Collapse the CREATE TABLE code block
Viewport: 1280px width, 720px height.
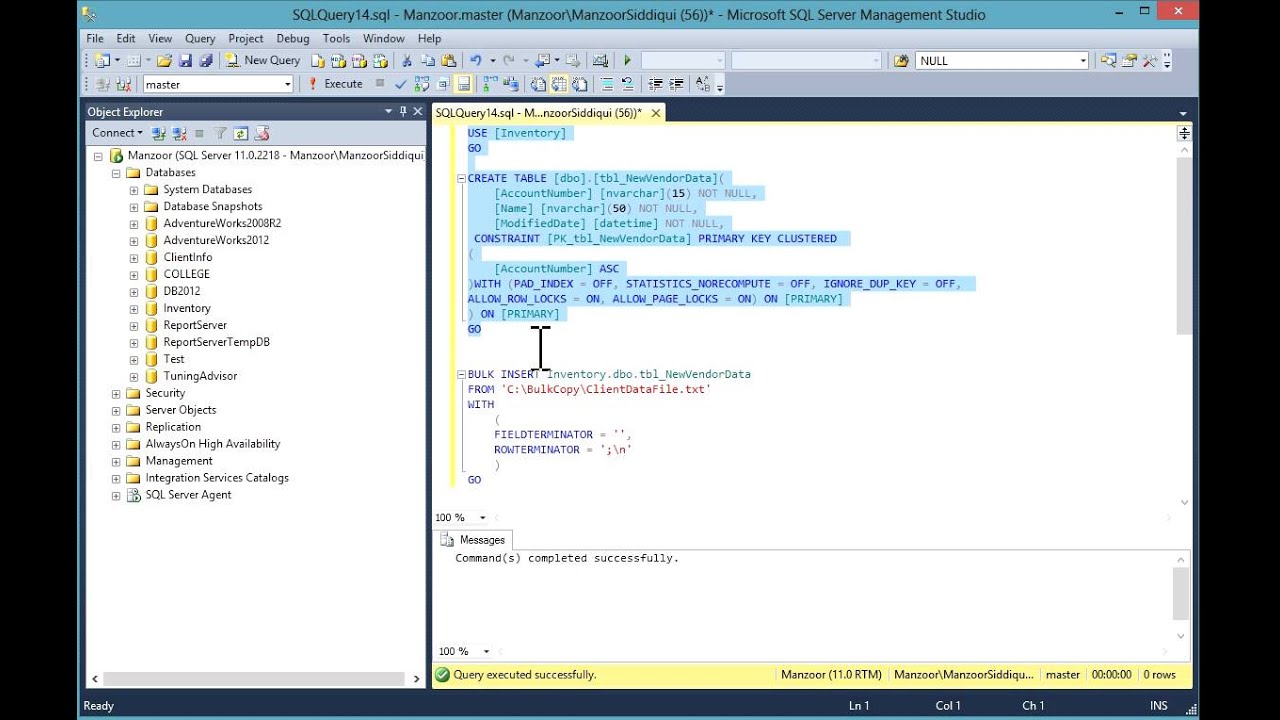461,179
